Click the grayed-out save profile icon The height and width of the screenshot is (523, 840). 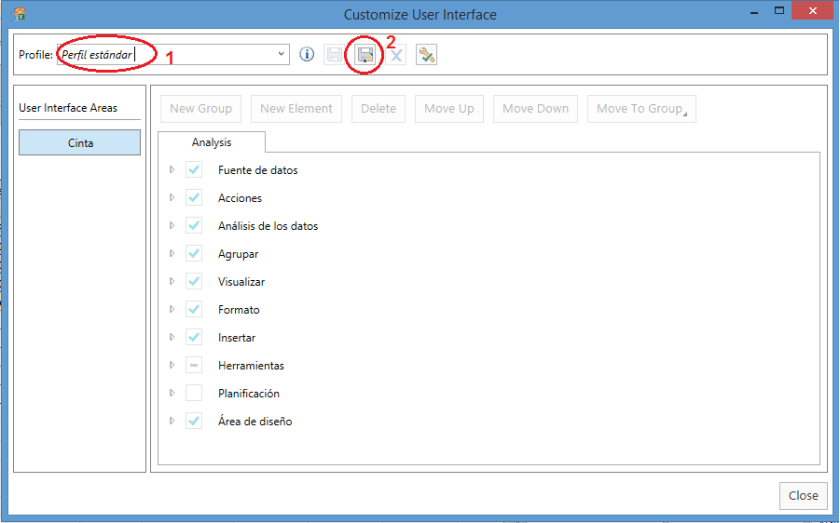click(x=334, y=55)
